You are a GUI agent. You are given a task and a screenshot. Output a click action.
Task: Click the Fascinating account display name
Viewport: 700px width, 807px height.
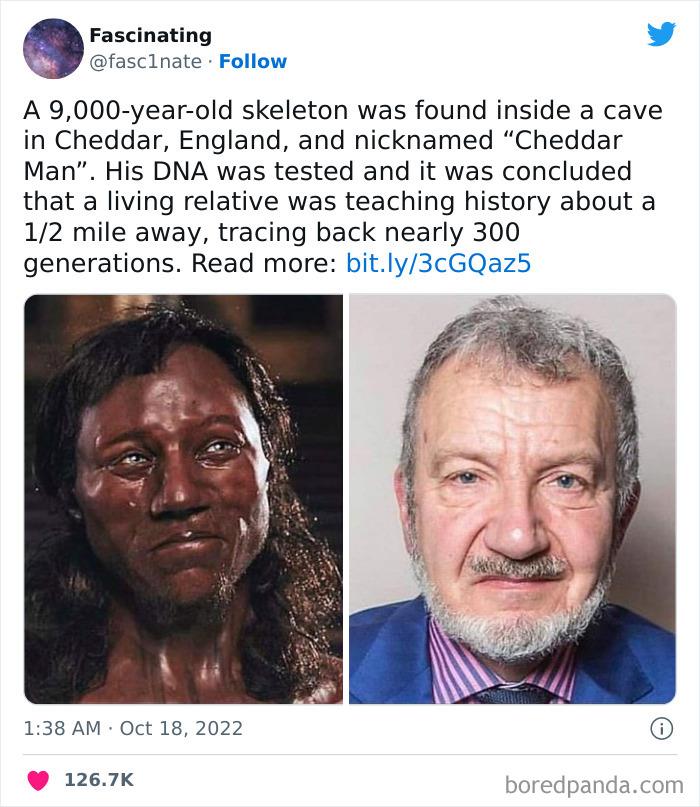tap(150, 35)
